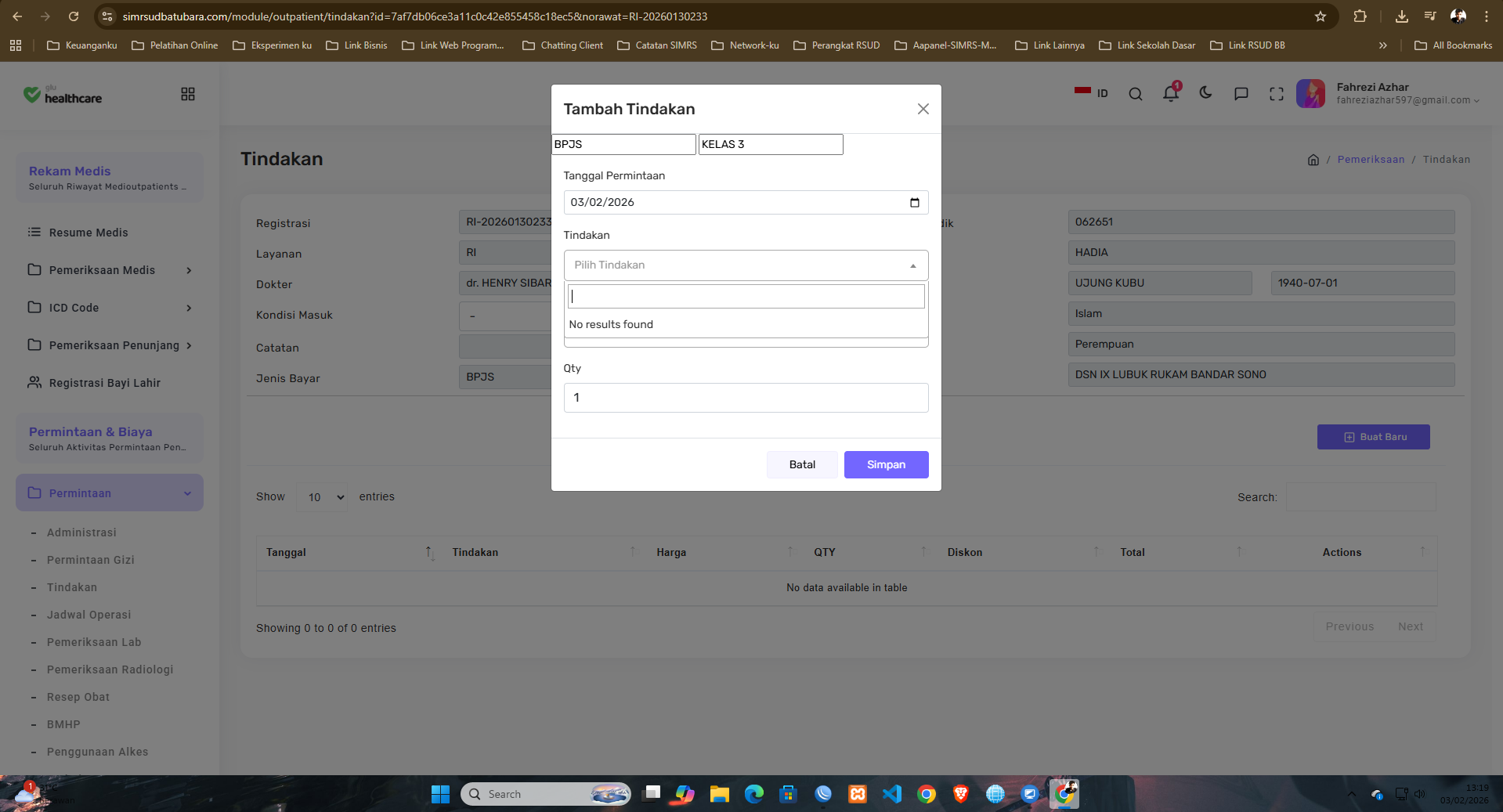The image size is (1503, 812).
Task: Click the BPJS field in the dialog
Action: click(x=623, y=144)
